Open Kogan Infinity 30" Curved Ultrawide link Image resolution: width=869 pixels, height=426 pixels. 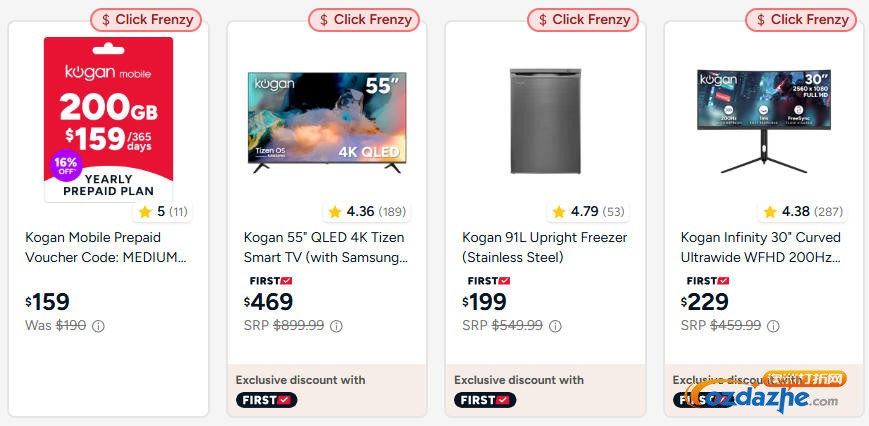(x=761, y=247)
